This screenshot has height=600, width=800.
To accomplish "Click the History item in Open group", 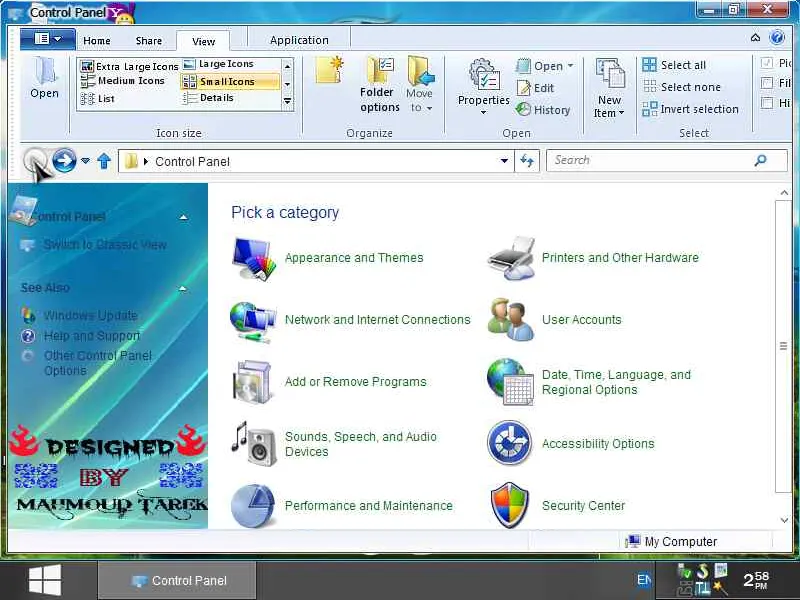I will (543, 110).
